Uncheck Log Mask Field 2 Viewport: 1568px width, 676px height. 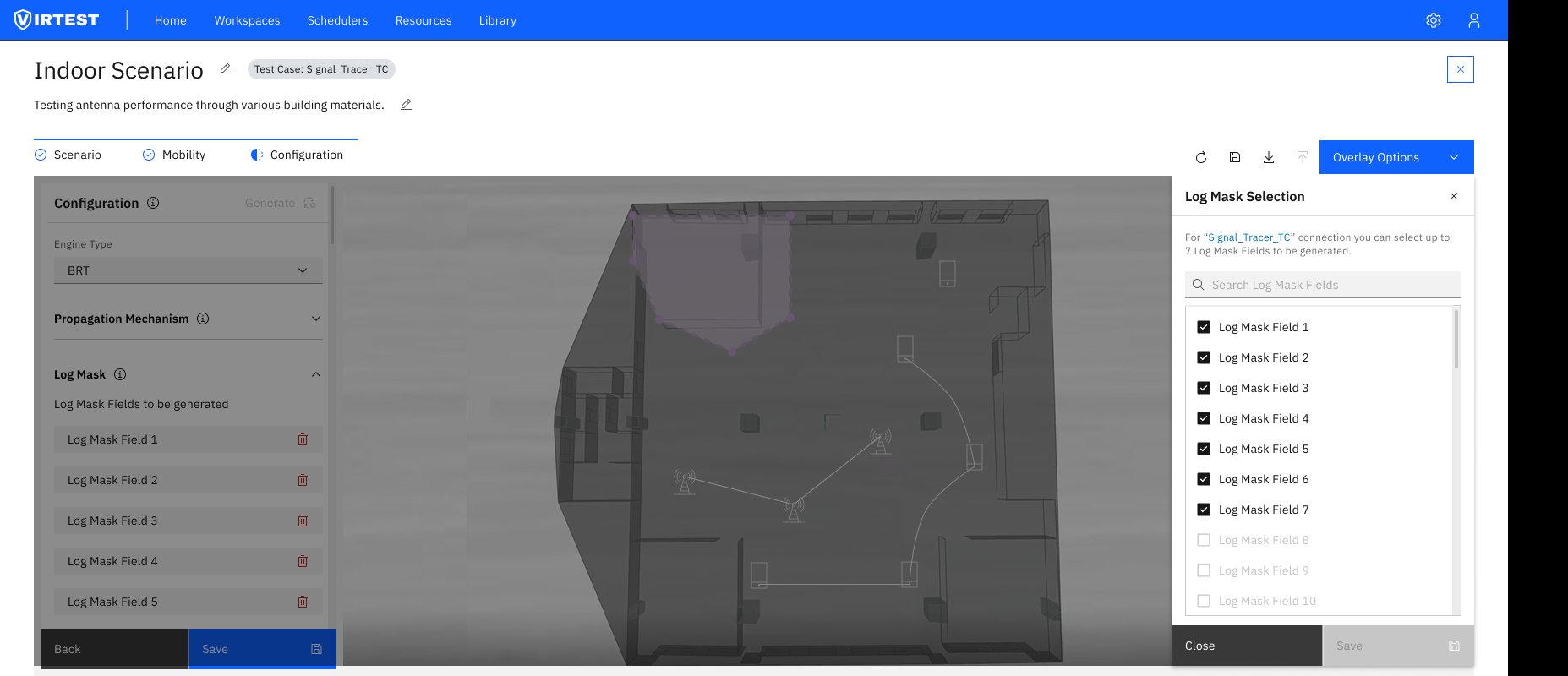pyautogui.click(x=1204, y=357)
